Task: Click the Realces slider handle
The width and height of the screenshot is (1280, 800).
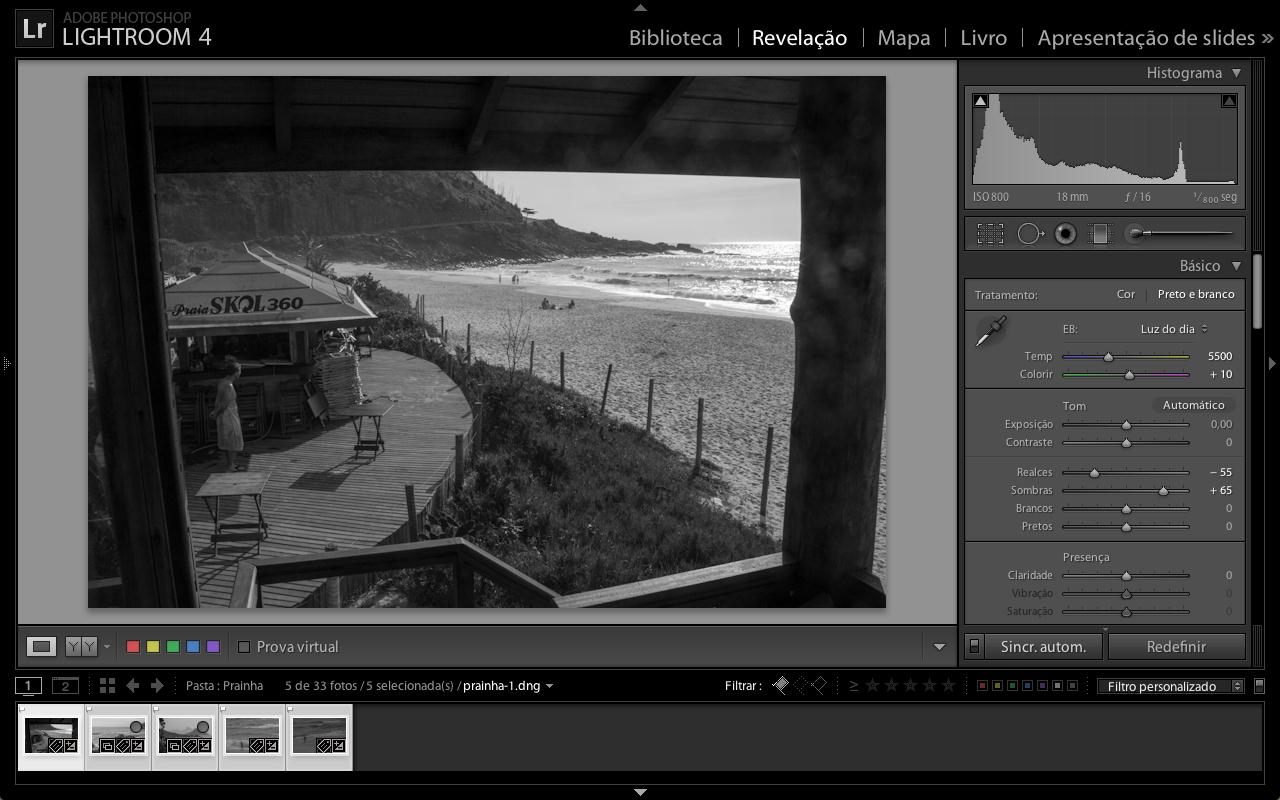Action: tap(1094, 473)
